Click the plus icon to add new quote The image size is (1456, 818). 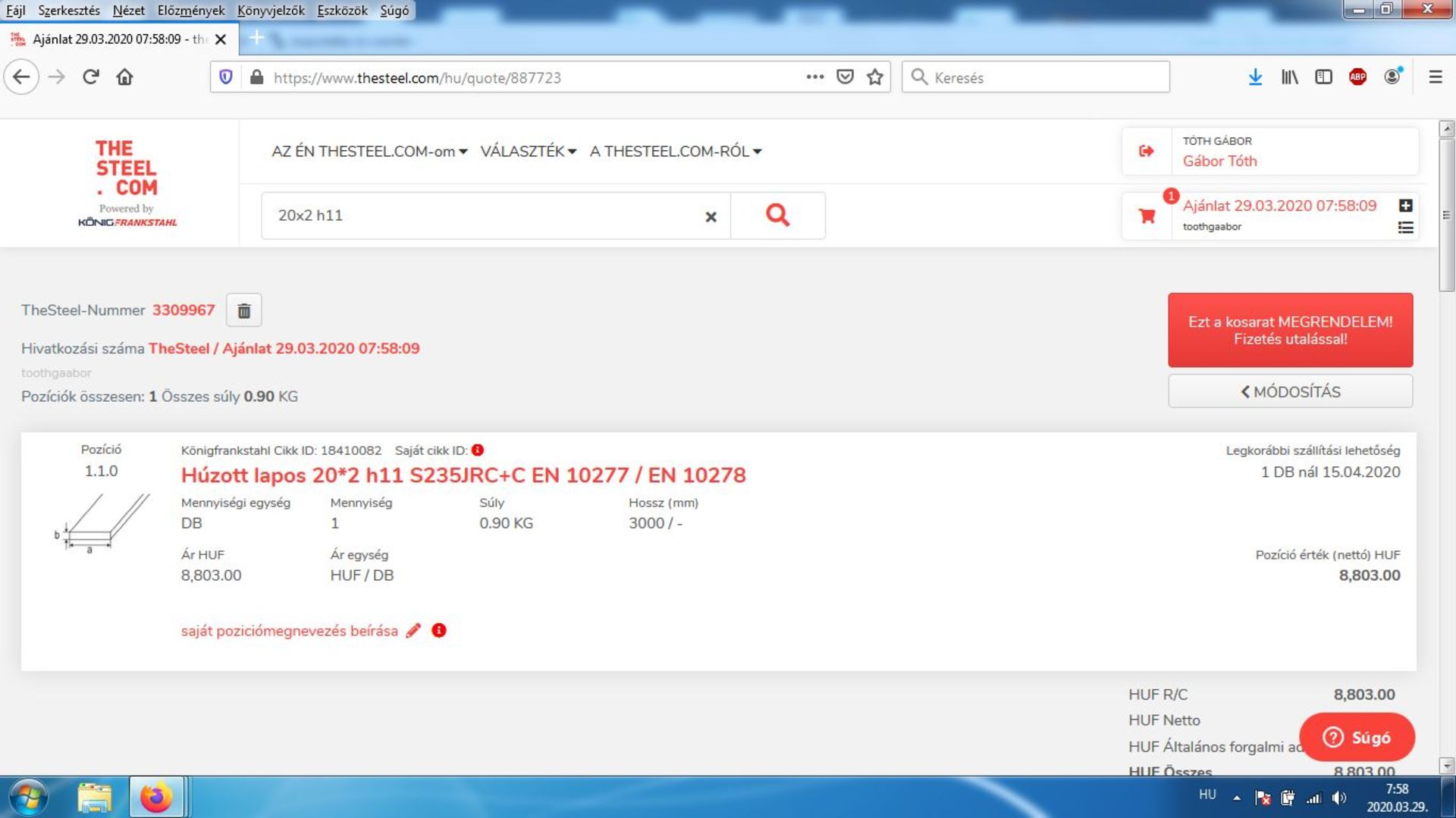coord(1405,205)
